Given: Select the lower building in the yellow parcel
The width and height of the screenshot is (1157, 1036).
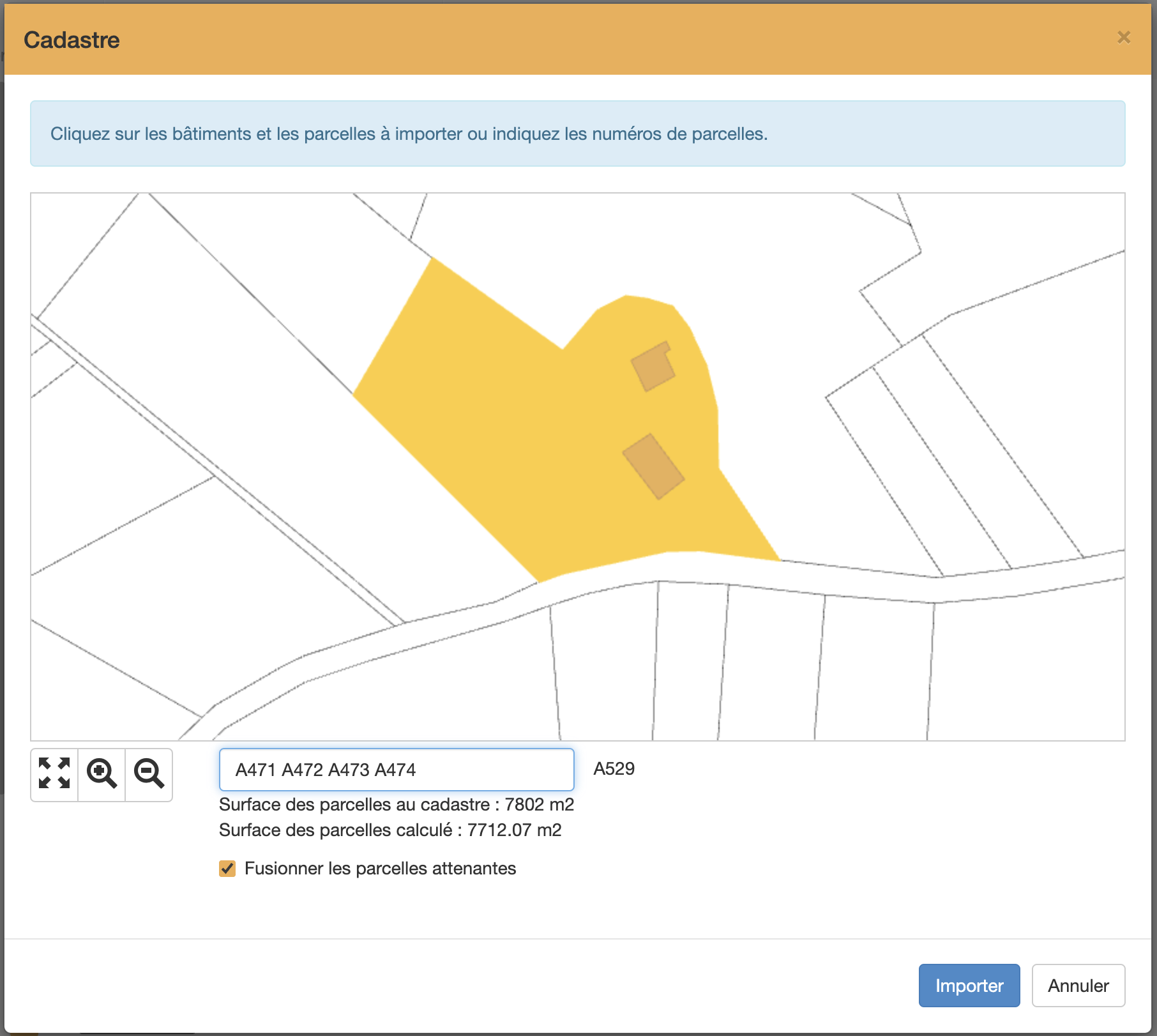Looking at the screenshot, I should click(653, 466).
